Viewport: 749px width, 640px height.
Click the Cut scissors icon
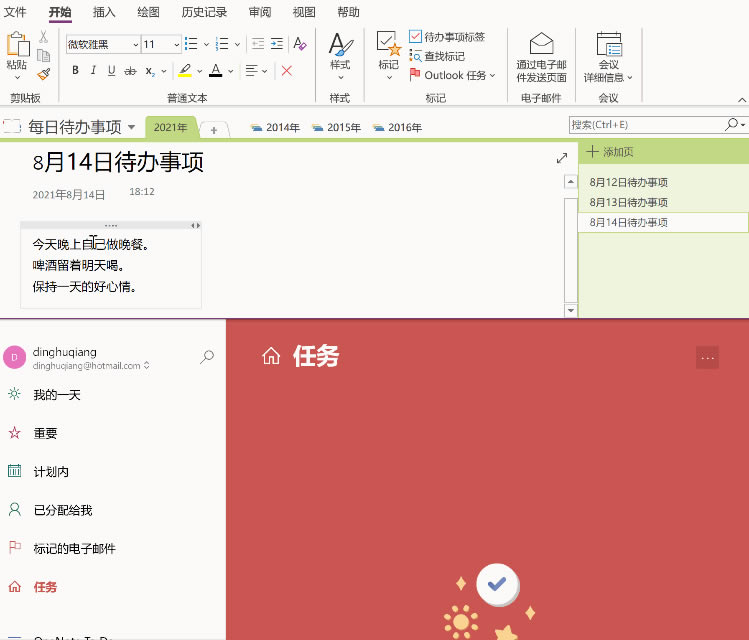pos(43,37)
